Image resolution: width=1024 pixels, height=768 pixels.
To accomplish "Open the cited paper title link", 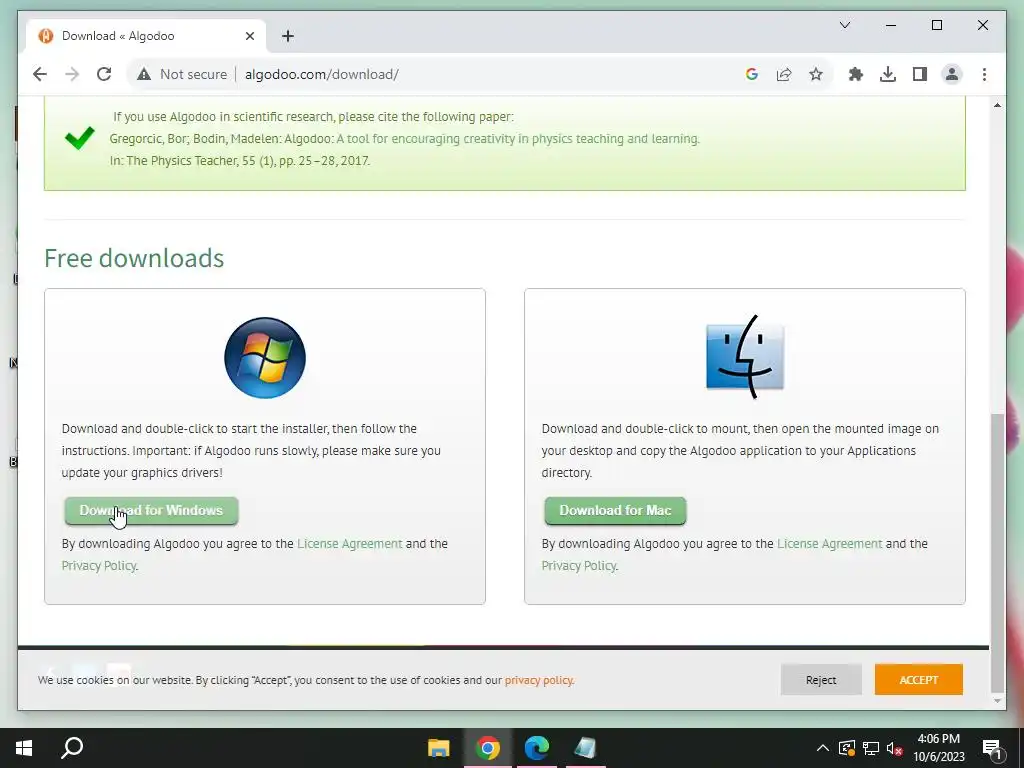I will (518, 138).
